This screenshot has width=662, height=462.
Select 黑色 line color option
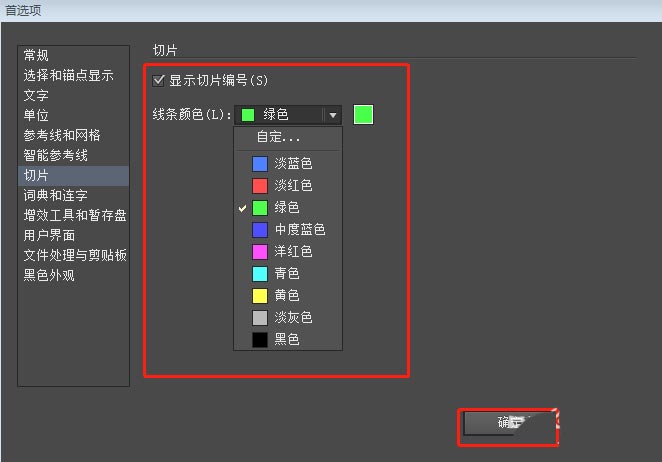click(x=288, y=339)
